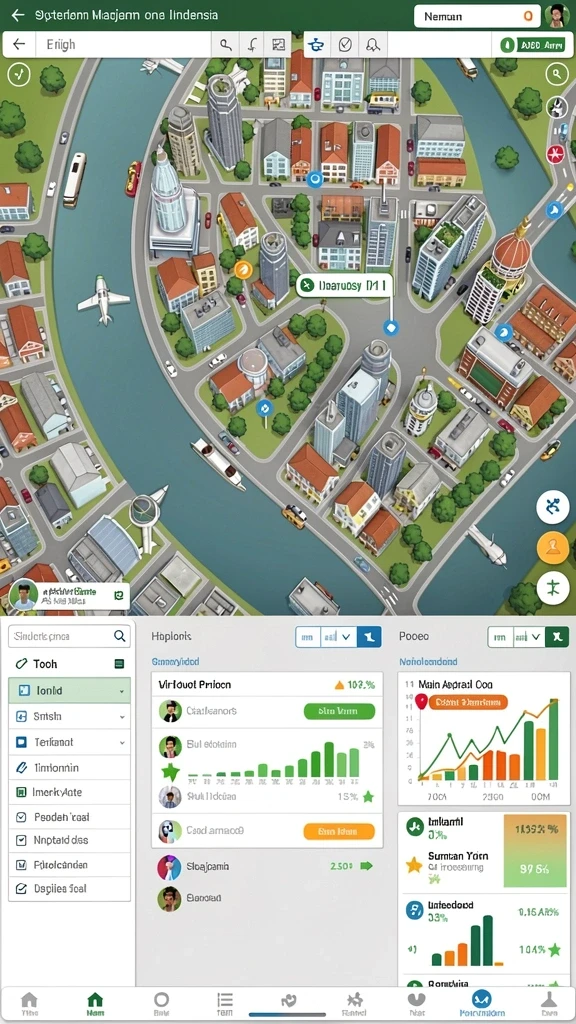Click the green arrow next to 2.50

366,866
